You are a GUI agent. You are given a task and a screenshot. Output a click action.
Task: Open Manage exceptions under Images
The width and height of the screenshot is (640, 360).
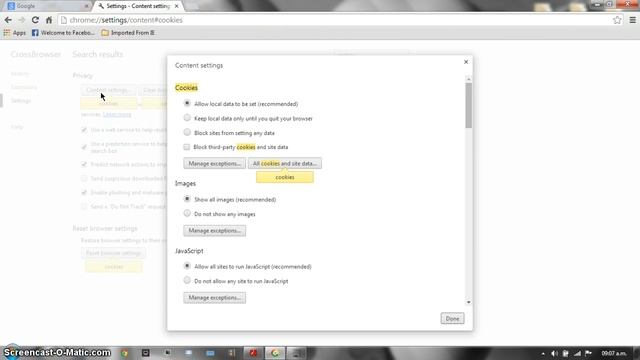214,231
